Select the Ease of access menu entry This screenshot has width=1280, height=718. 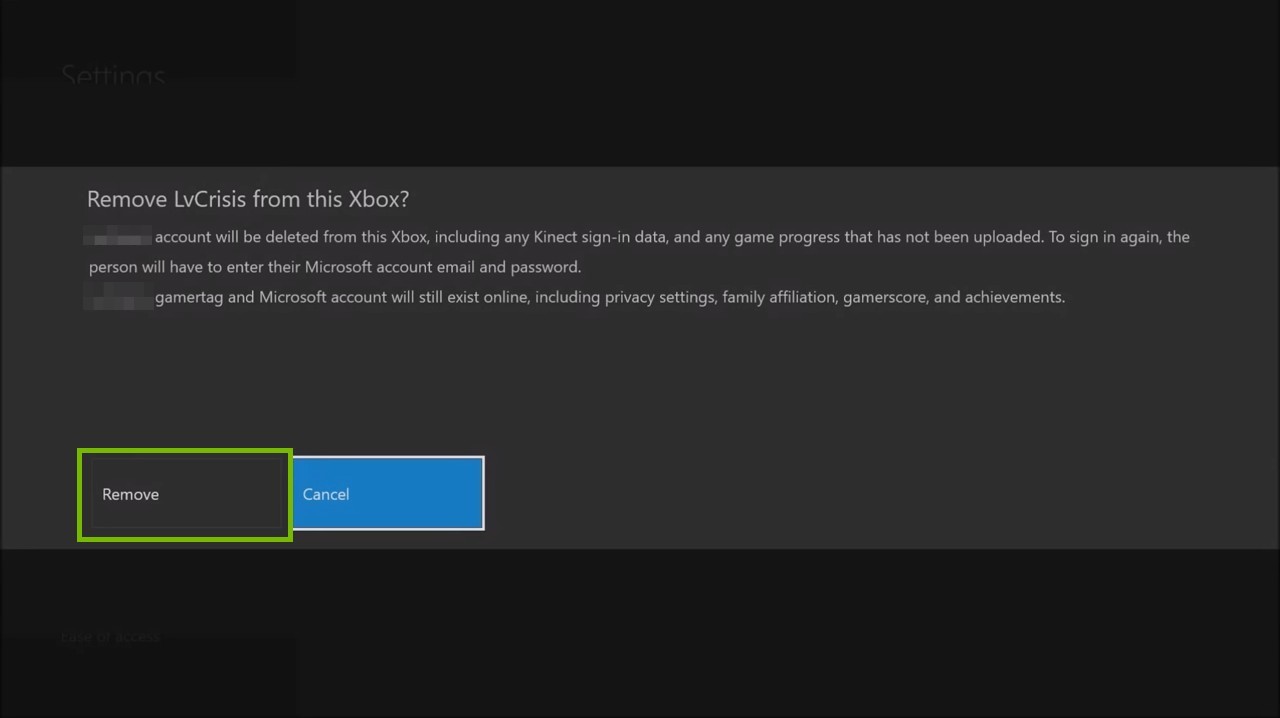[x=110, y=637]
